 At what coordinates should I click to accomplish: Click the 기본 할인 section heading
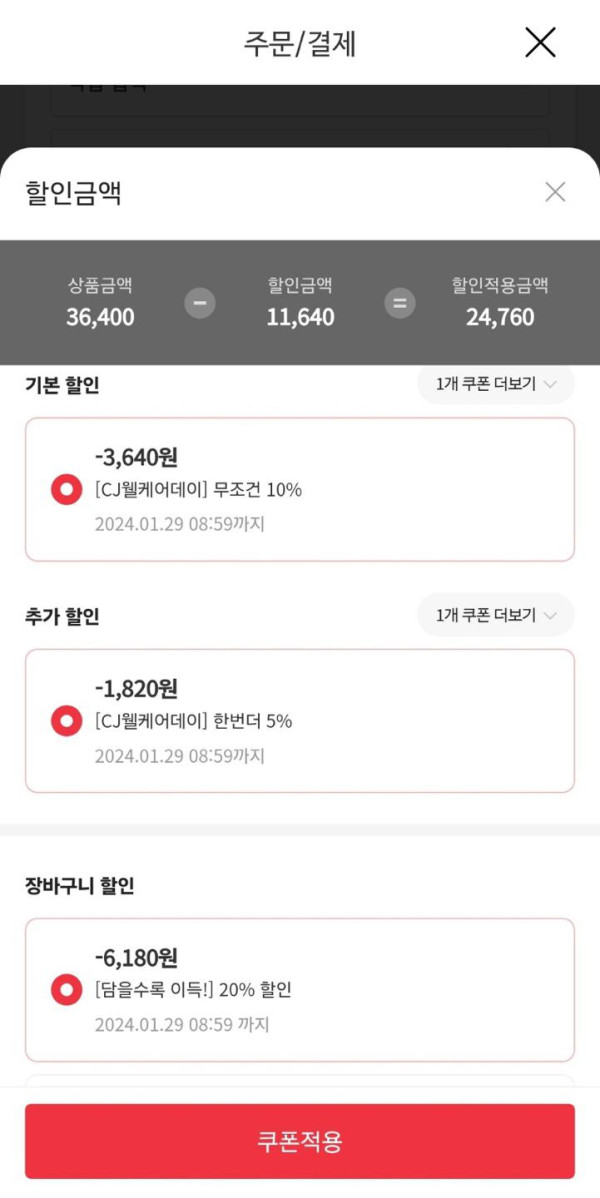point(62,386)
